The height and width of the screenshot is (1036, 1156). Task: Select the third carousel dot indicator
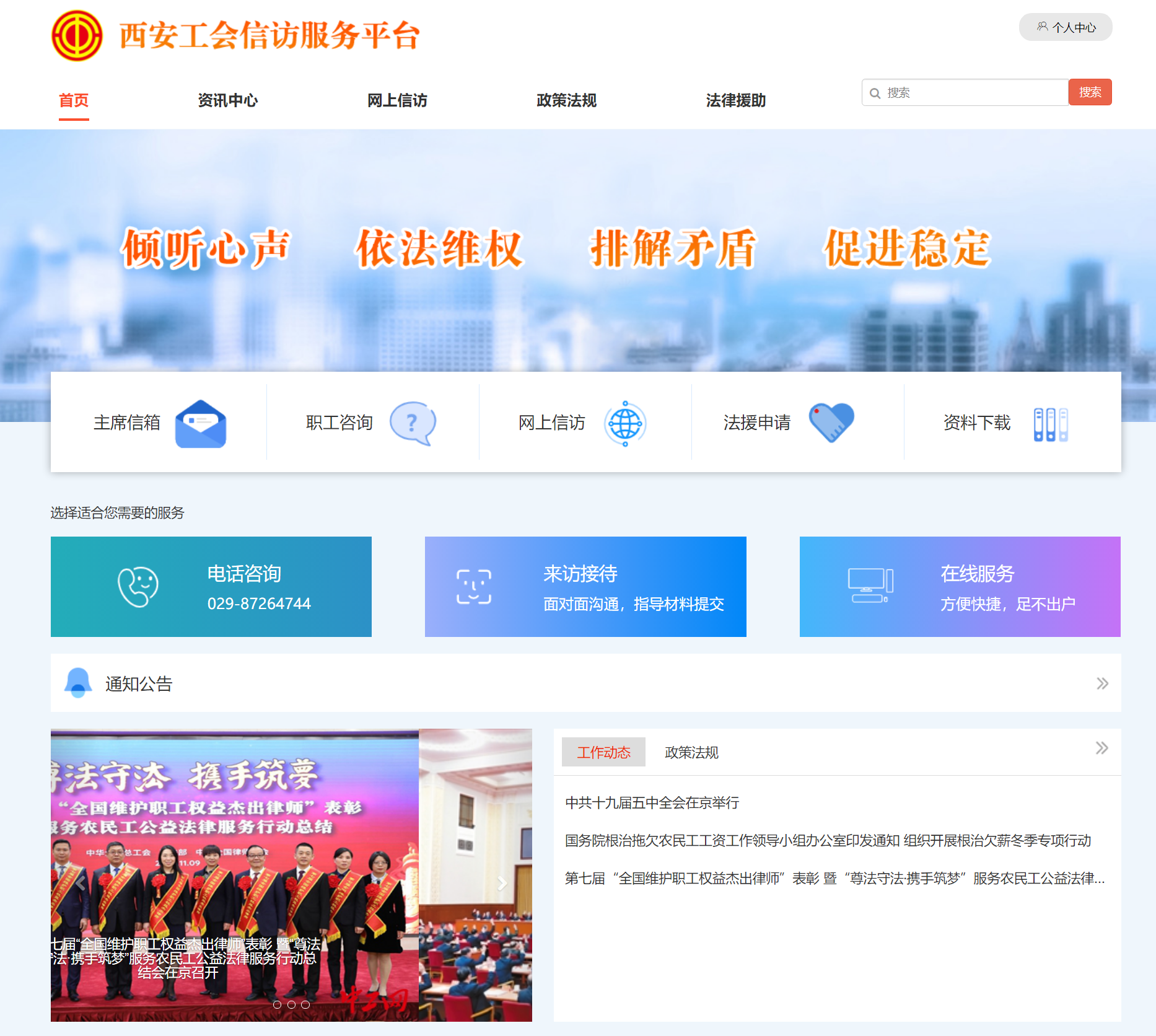tap(306, 1005)
